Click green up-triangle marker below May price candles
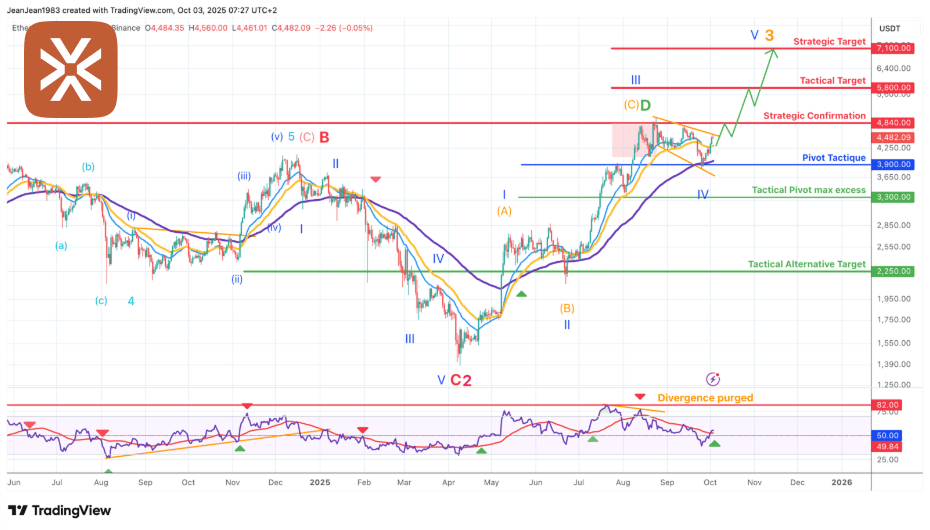The image size is (930, 530). (521, 293)
